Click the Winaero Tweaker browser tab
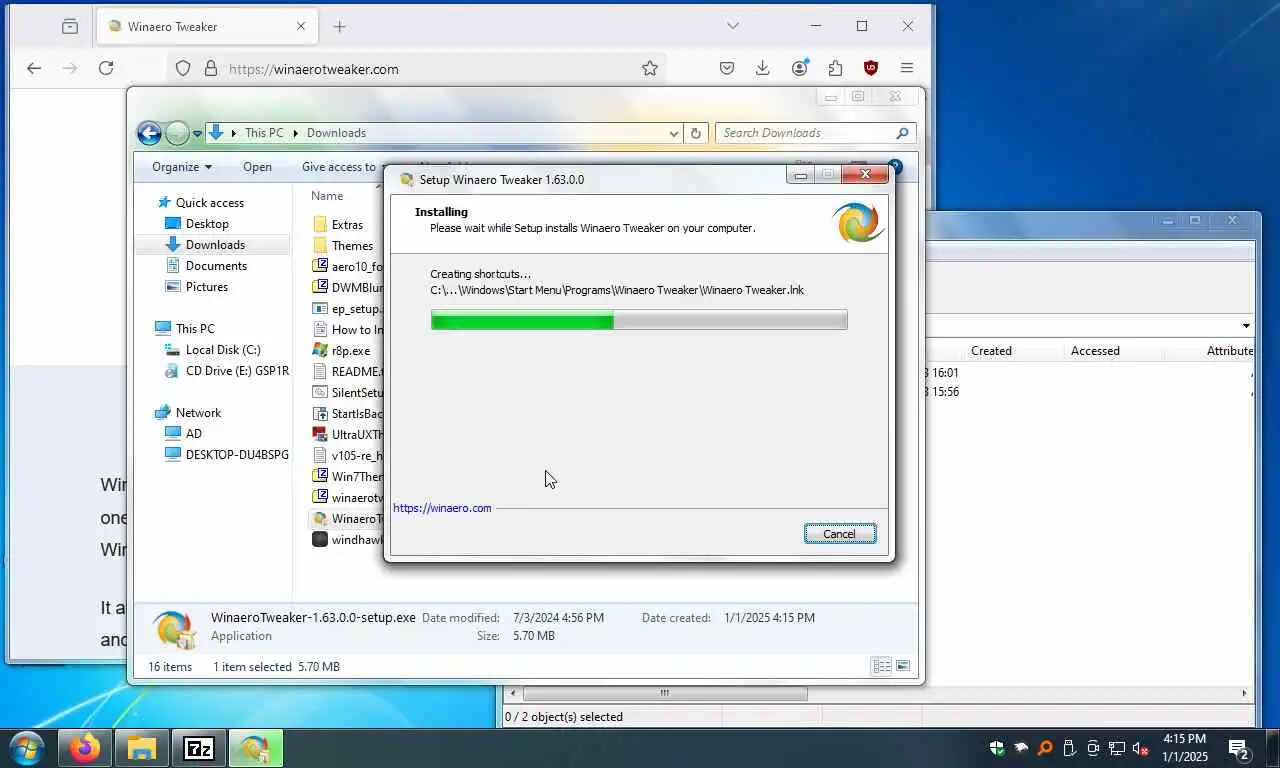1280x768 pixels. coord(207,27)
